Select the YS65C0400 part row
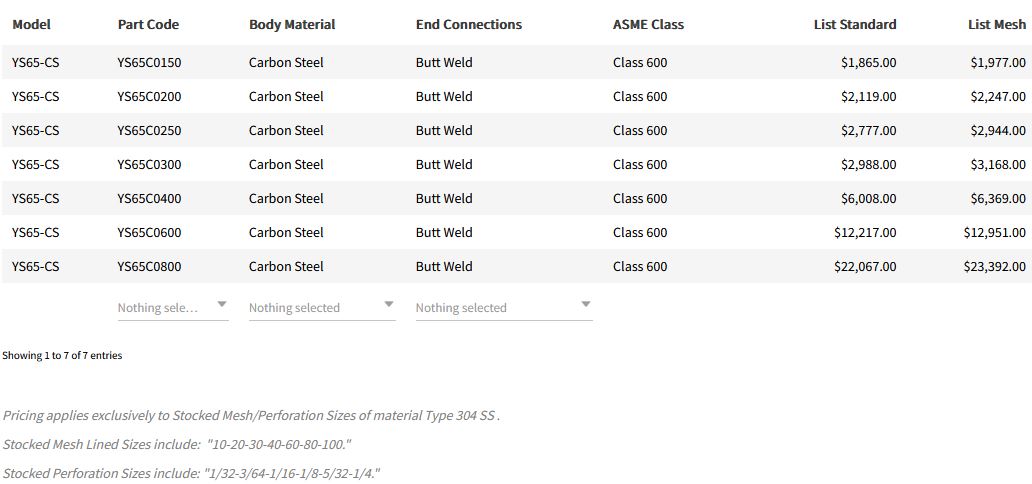Image resolution: width=1032 pixels, height=484 pixels. [149, 198]
